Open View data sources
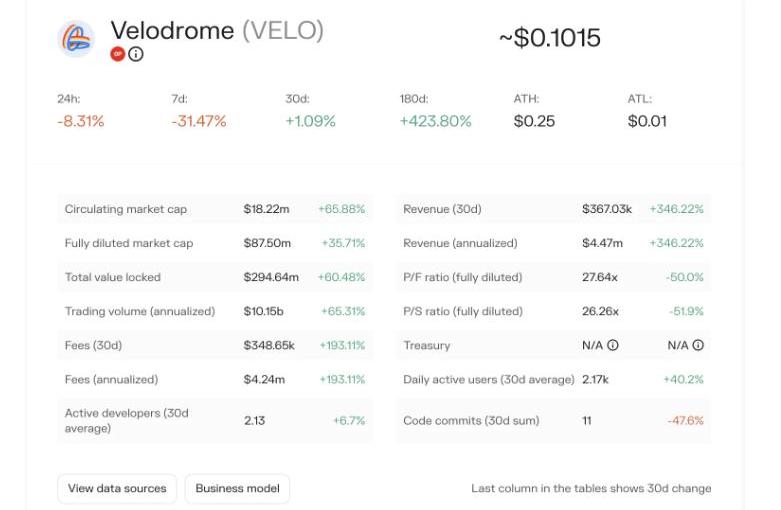The image size is (781, 510). pos(117,489)
